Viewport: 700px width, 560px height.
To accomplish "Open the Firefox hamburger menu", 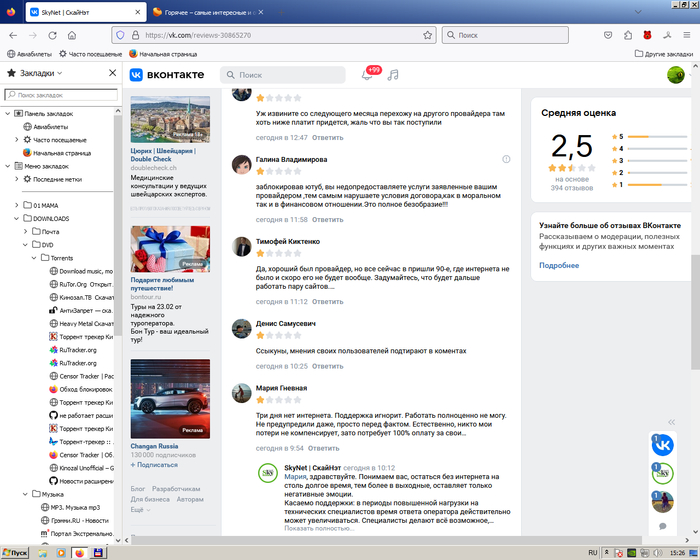I will coord(685,34).
